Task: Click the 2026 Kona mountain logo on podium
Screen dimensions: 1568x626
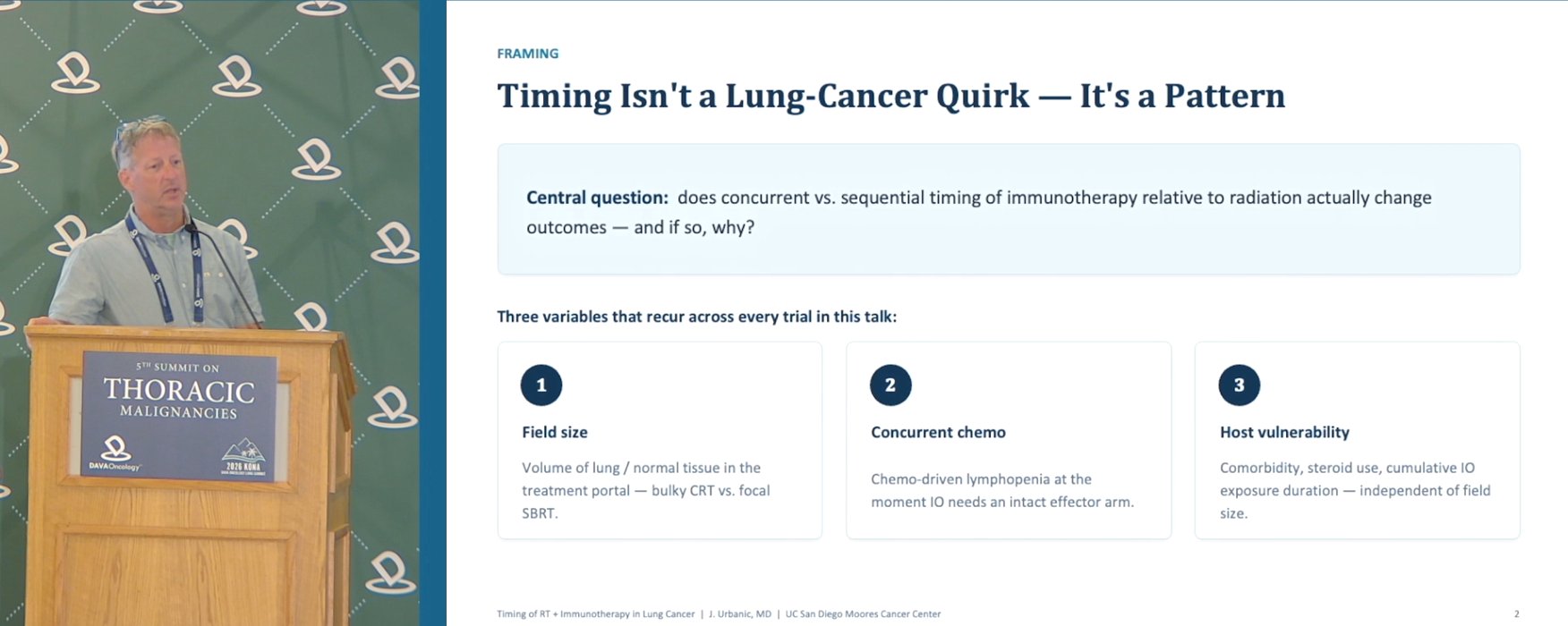Action: point(243,456)
